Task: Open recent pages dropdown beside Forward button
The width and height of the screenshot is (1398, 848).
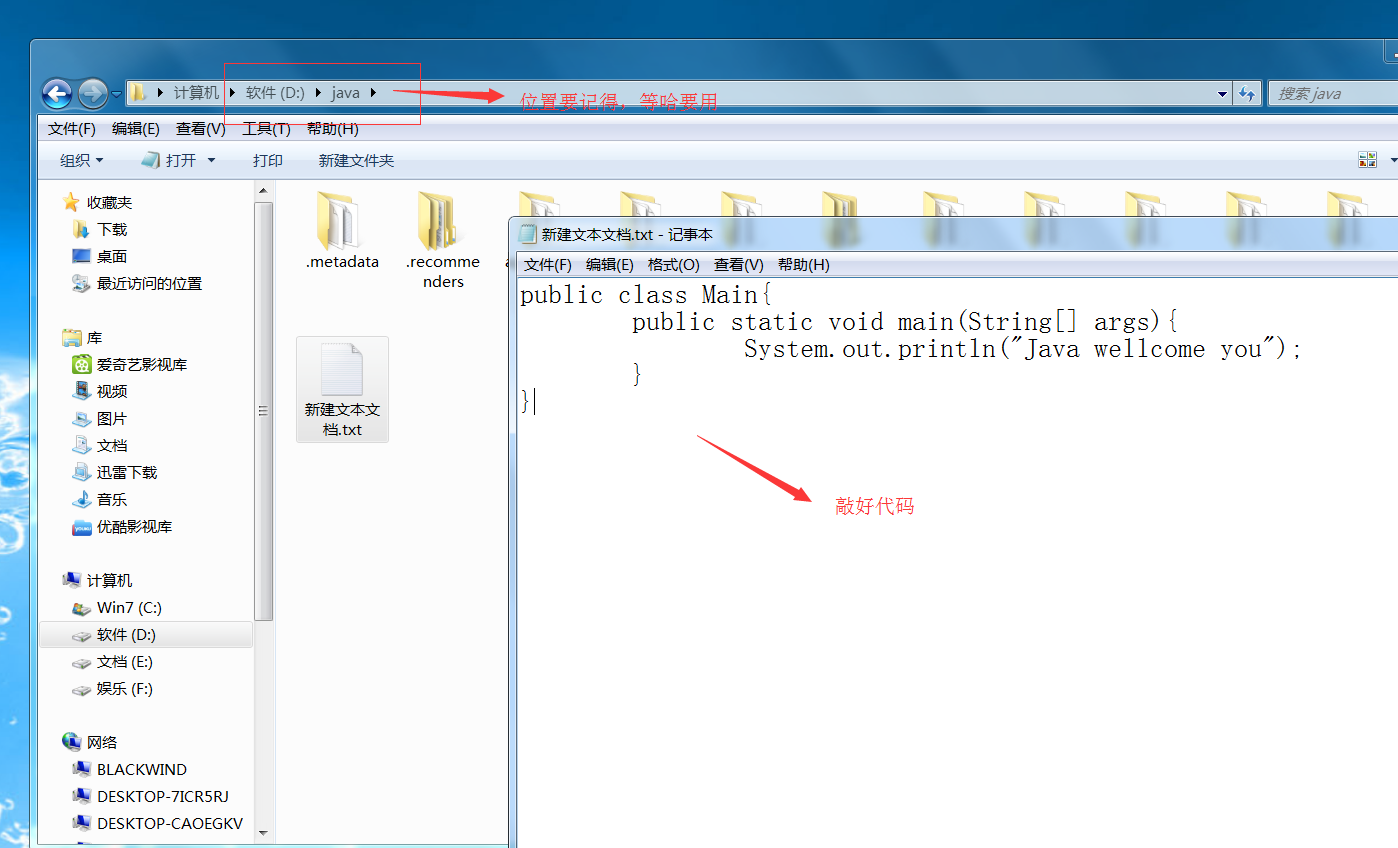Action: [116, 94]
